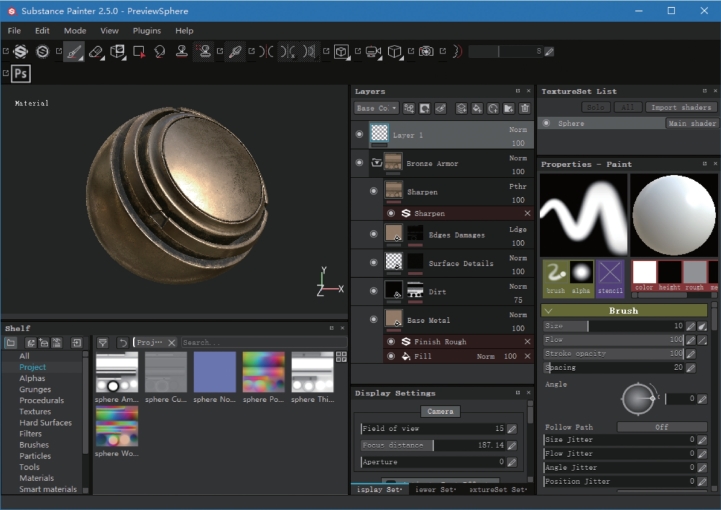This screenshot has width=721, height=510.
Task: Toggle visibility of Sharpen layer
Action: (x=373, y=191)
